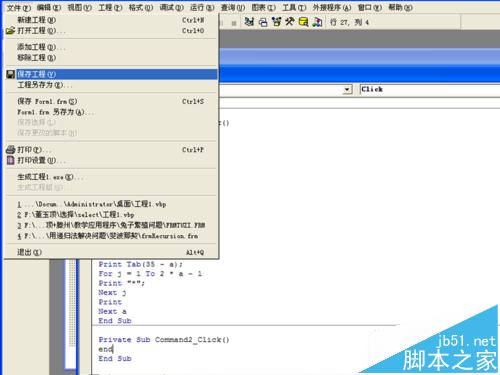
Task: Click End Sub closing Command2_Click procedure
Action: (115, 359)
